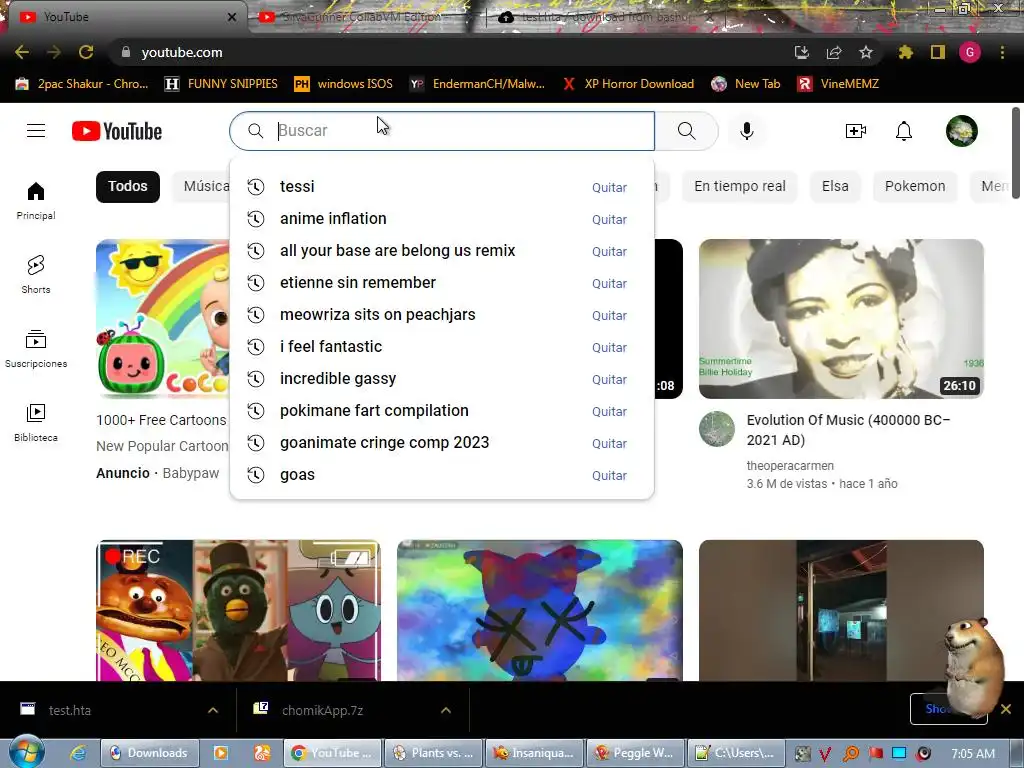The image size is (1024, 768).
Task: Open theoperacarmen channel link
Action: point(790,466)
